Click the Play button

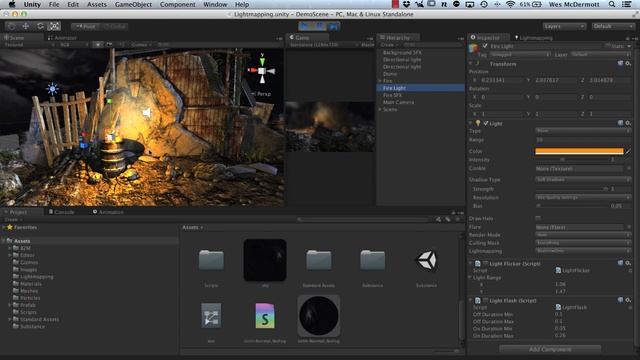[304, 27]
